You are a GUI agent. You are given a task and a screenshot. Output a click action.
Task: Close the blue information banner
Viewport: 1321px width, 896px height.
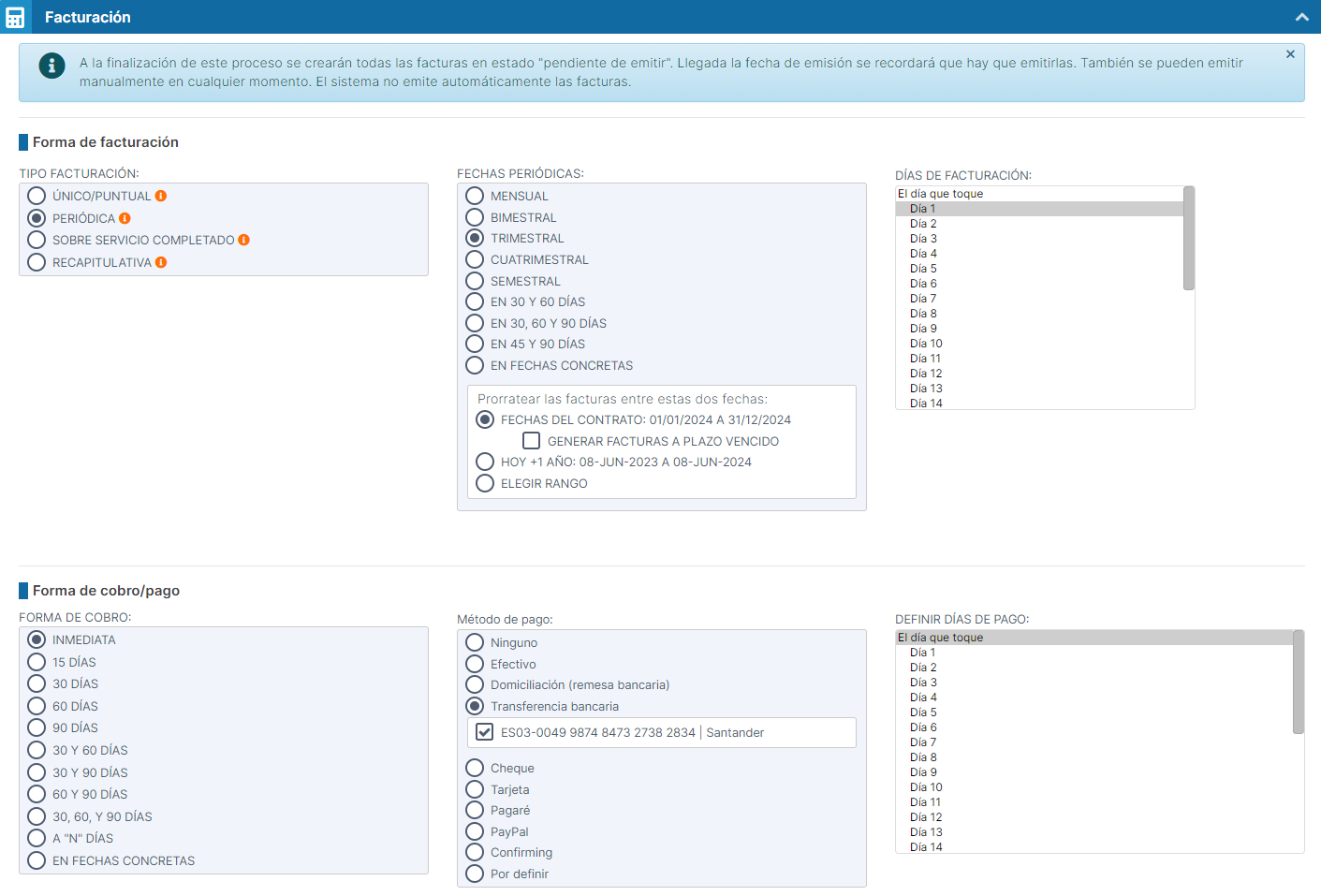(x=1290, y=54)
